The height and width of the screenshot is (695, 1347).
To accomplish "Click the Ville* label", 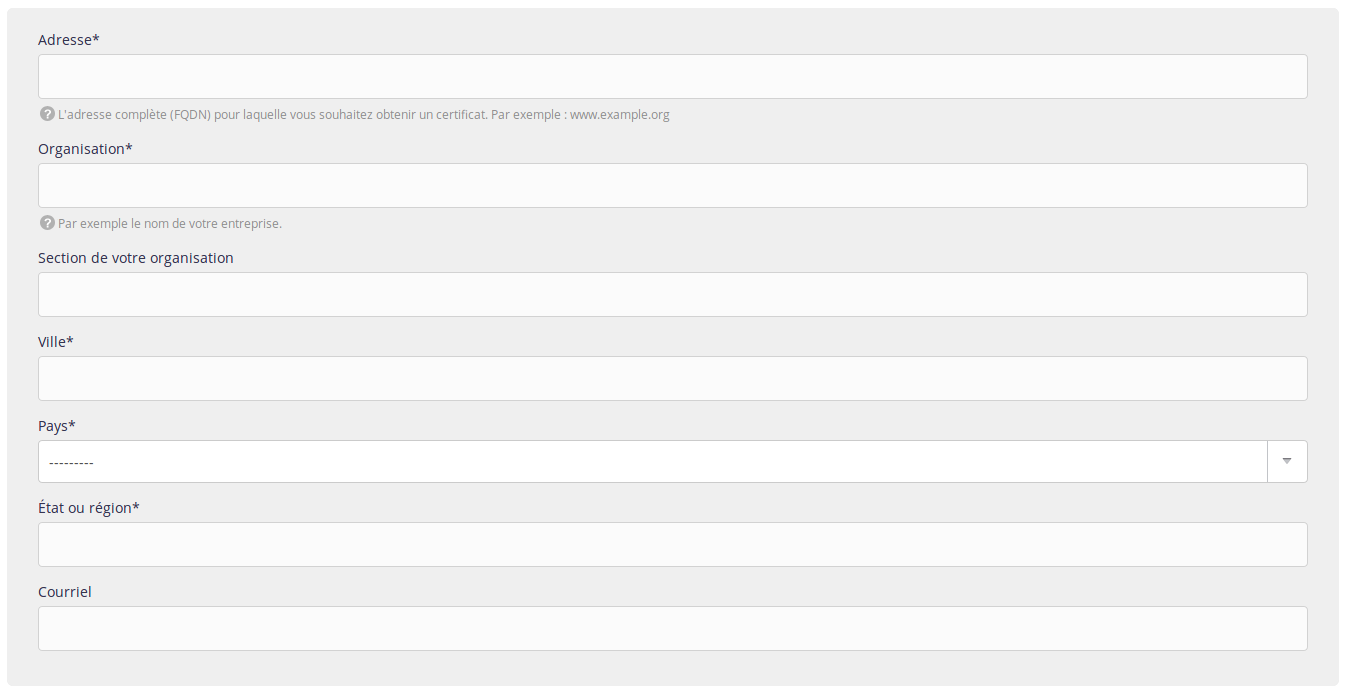I will [56, 342].
